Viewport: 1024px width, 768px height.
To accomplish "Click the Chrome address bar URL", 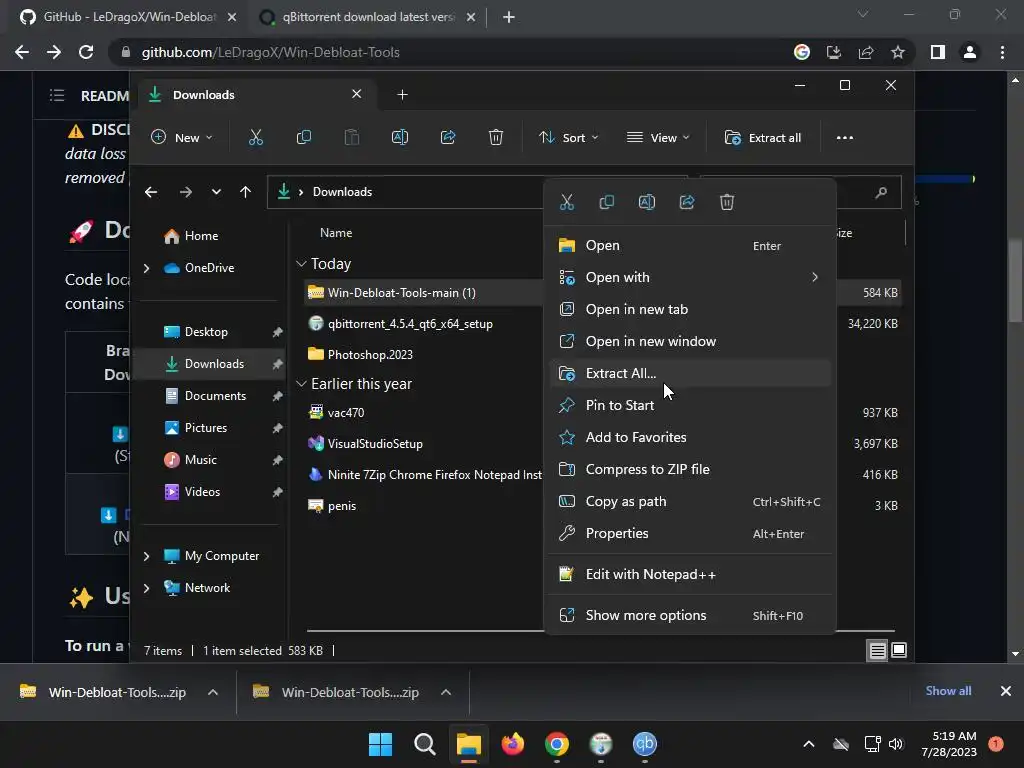I will point(270,52).
